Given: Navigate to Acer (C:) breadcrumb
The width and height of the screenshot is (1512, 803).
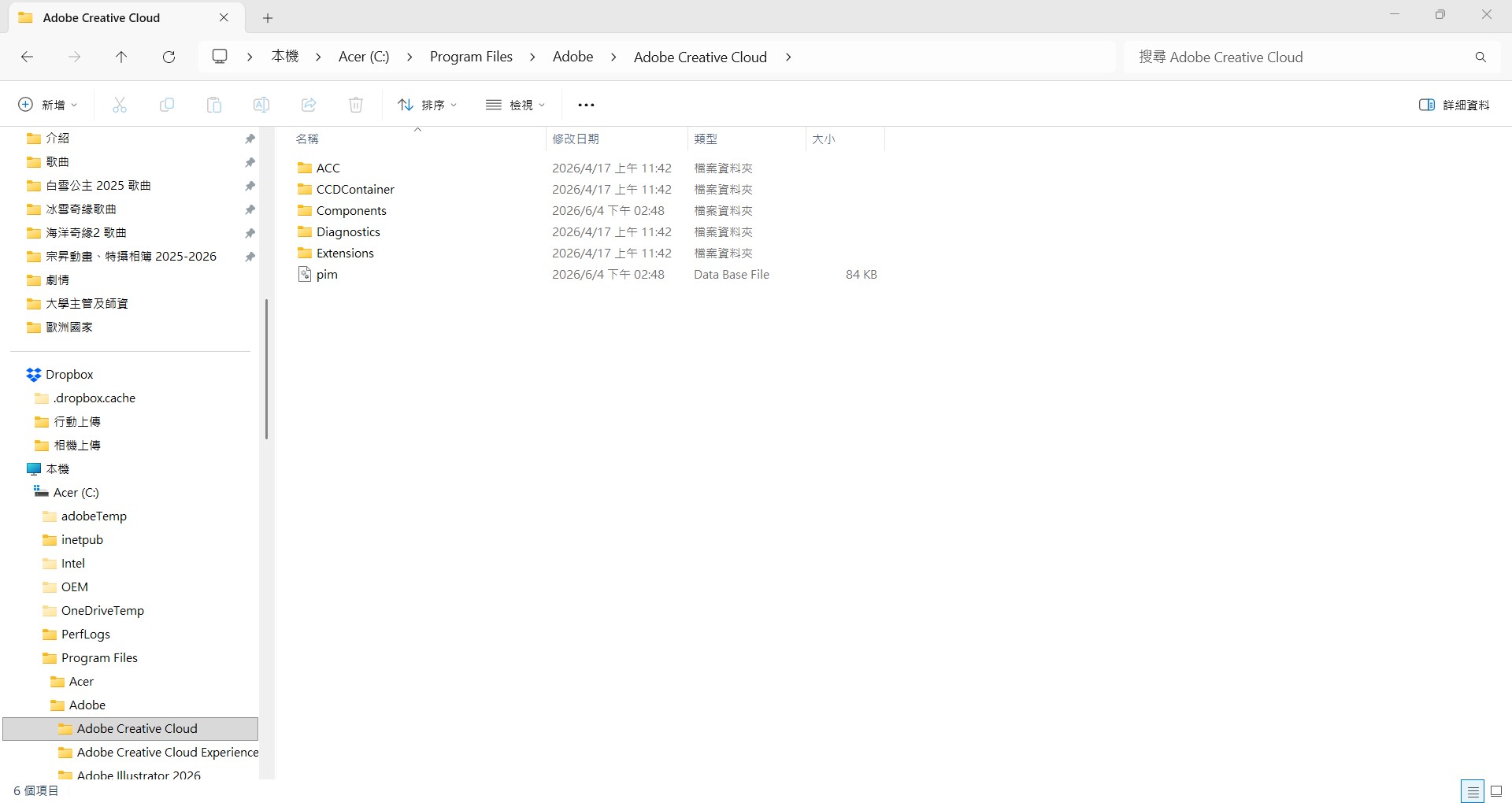Looking at the screenshot, I should (364, 57).
